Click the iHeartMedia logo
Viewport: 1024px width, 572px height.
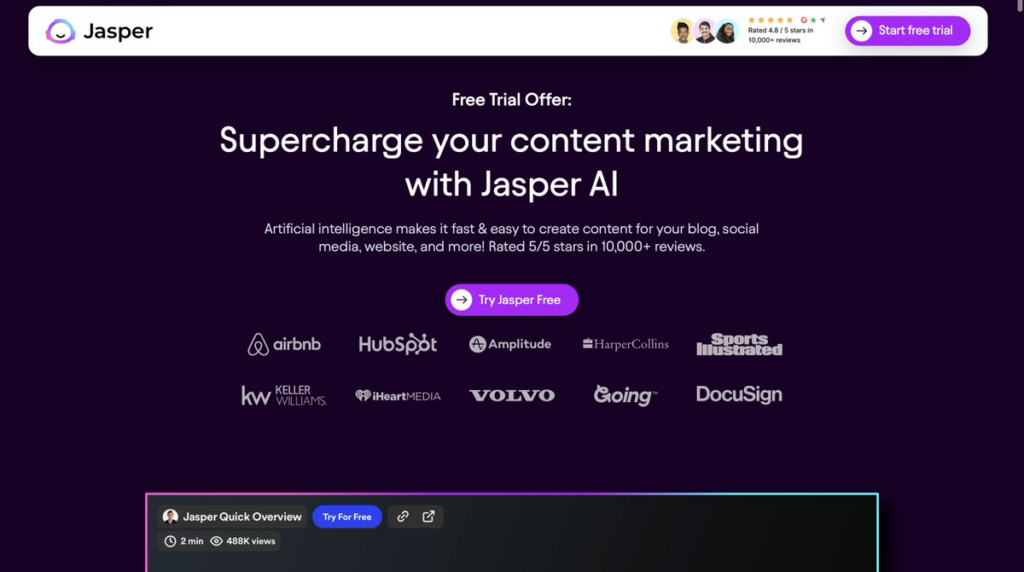tap(398, 396)
